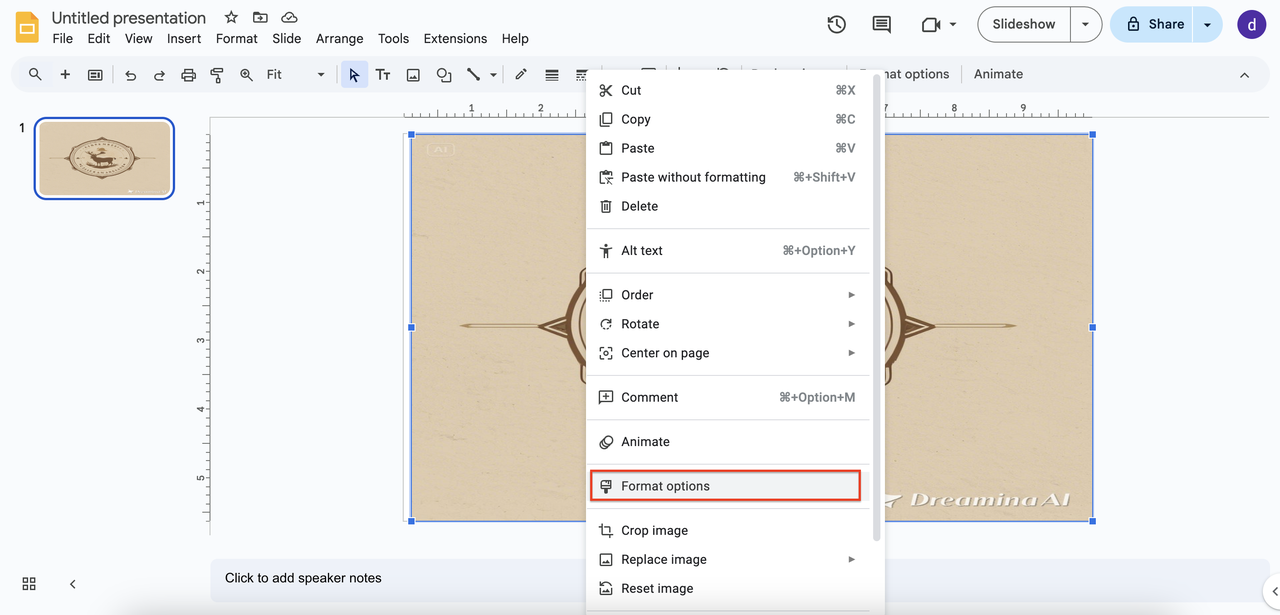Print the presentation
This screenshot has height=615, width=1280.
click(x=188, y=74)
